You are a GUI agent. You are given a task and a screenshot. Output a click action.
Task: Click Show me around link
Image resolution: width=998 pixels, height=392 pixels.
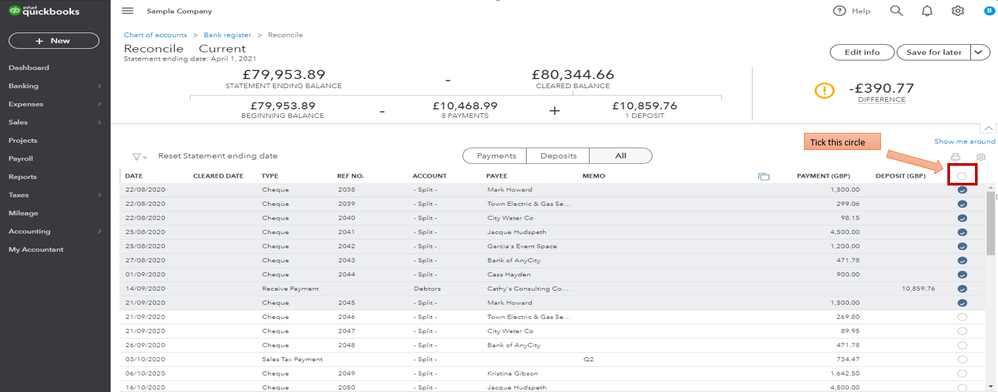[x=964, y=142]
